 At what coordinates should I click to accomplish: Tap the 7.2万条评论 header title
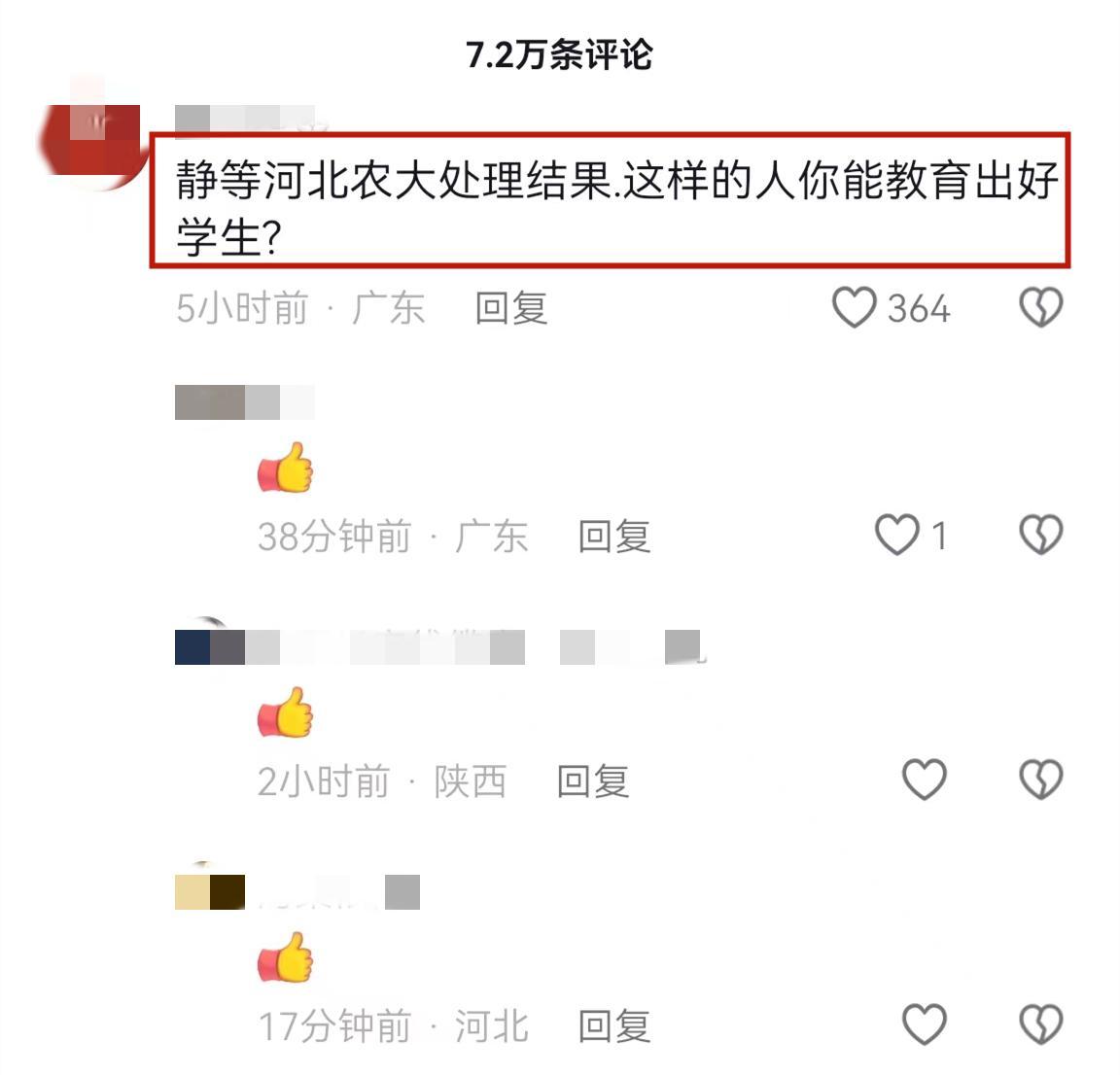[x=559, y=54]
